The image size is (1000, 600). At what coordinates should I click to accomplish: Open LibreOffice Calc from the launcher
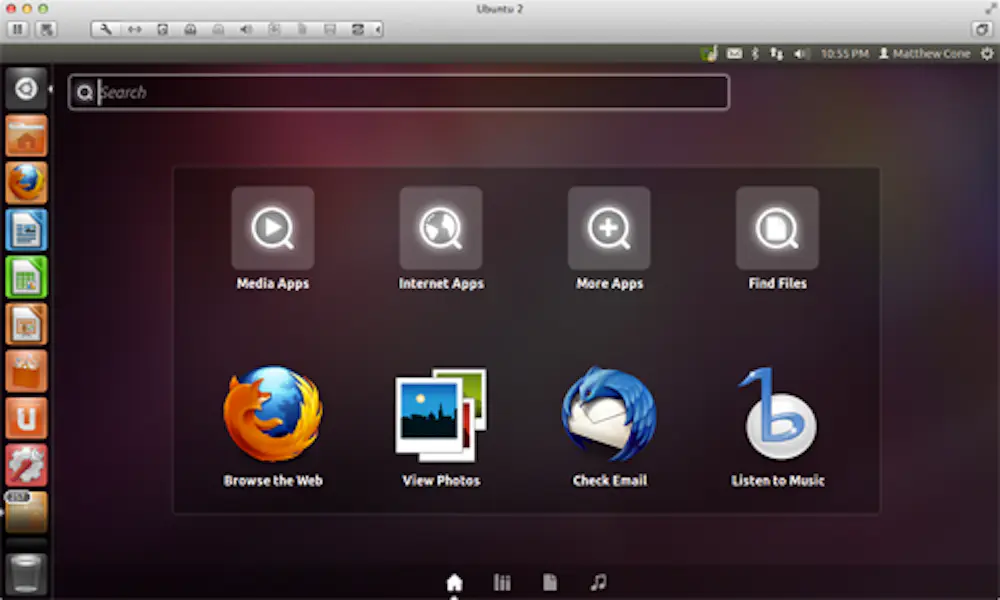point(26,277)
